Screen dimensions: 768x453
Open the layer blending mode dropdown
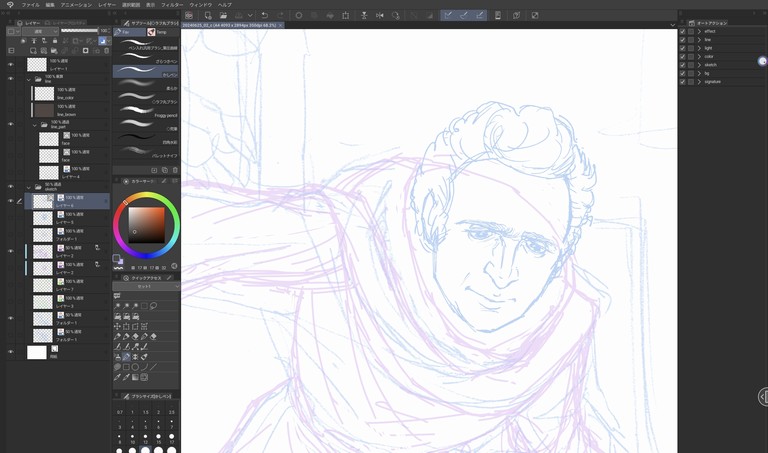tap(40, 31)
